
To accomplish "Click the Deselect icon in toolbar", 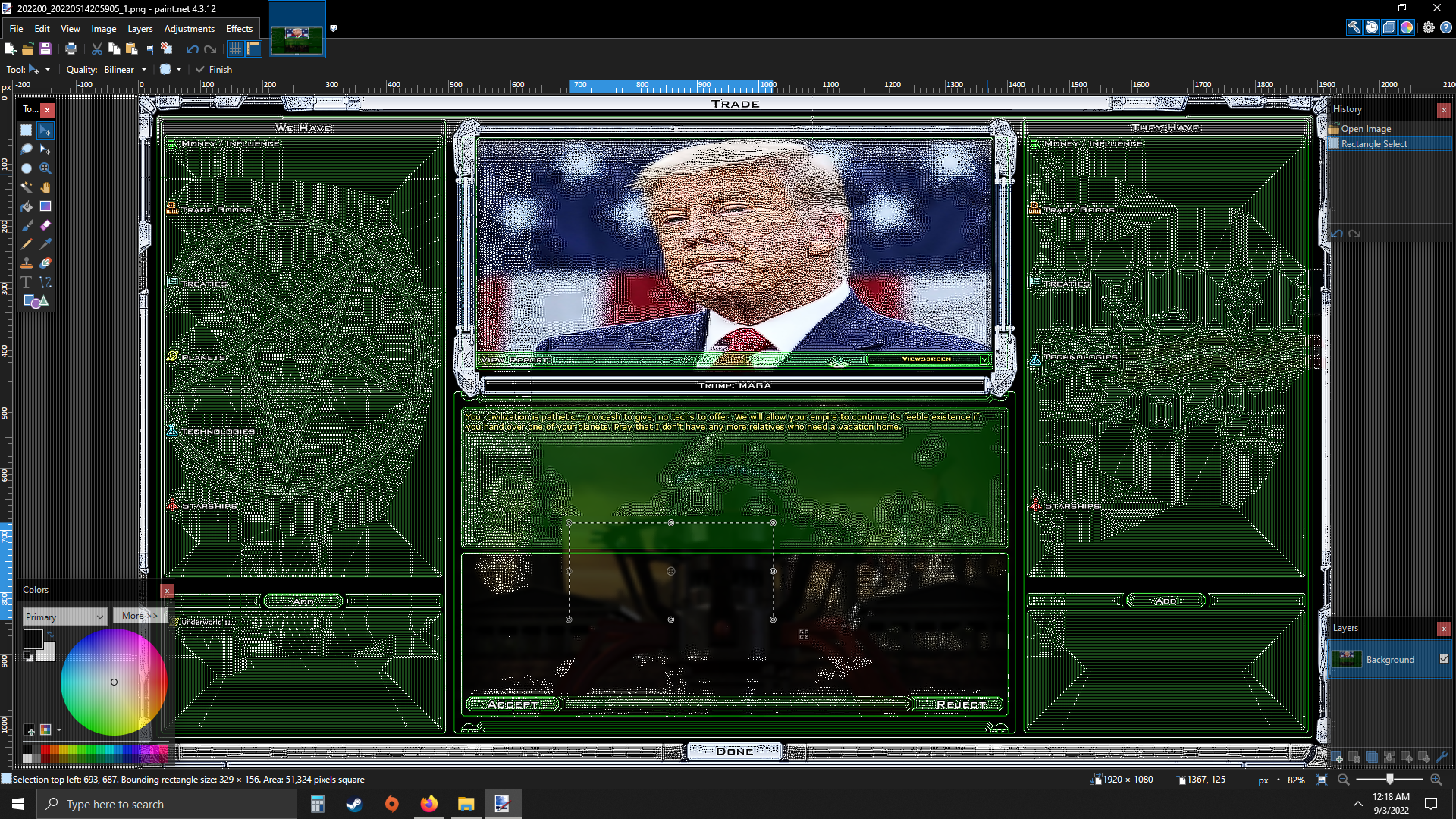I will pyautogui.click(x=167, y=49).
